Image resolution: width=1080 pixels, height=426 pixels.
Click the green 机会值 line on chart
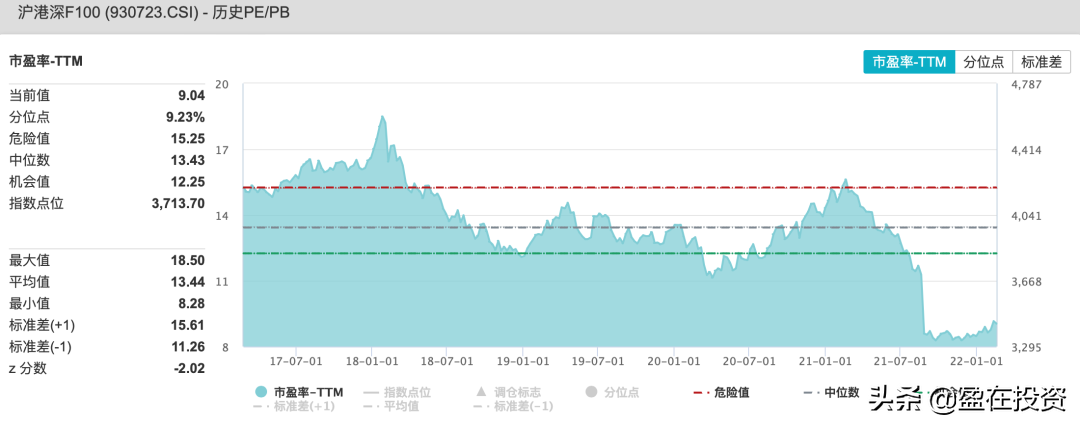pos(620,253)
